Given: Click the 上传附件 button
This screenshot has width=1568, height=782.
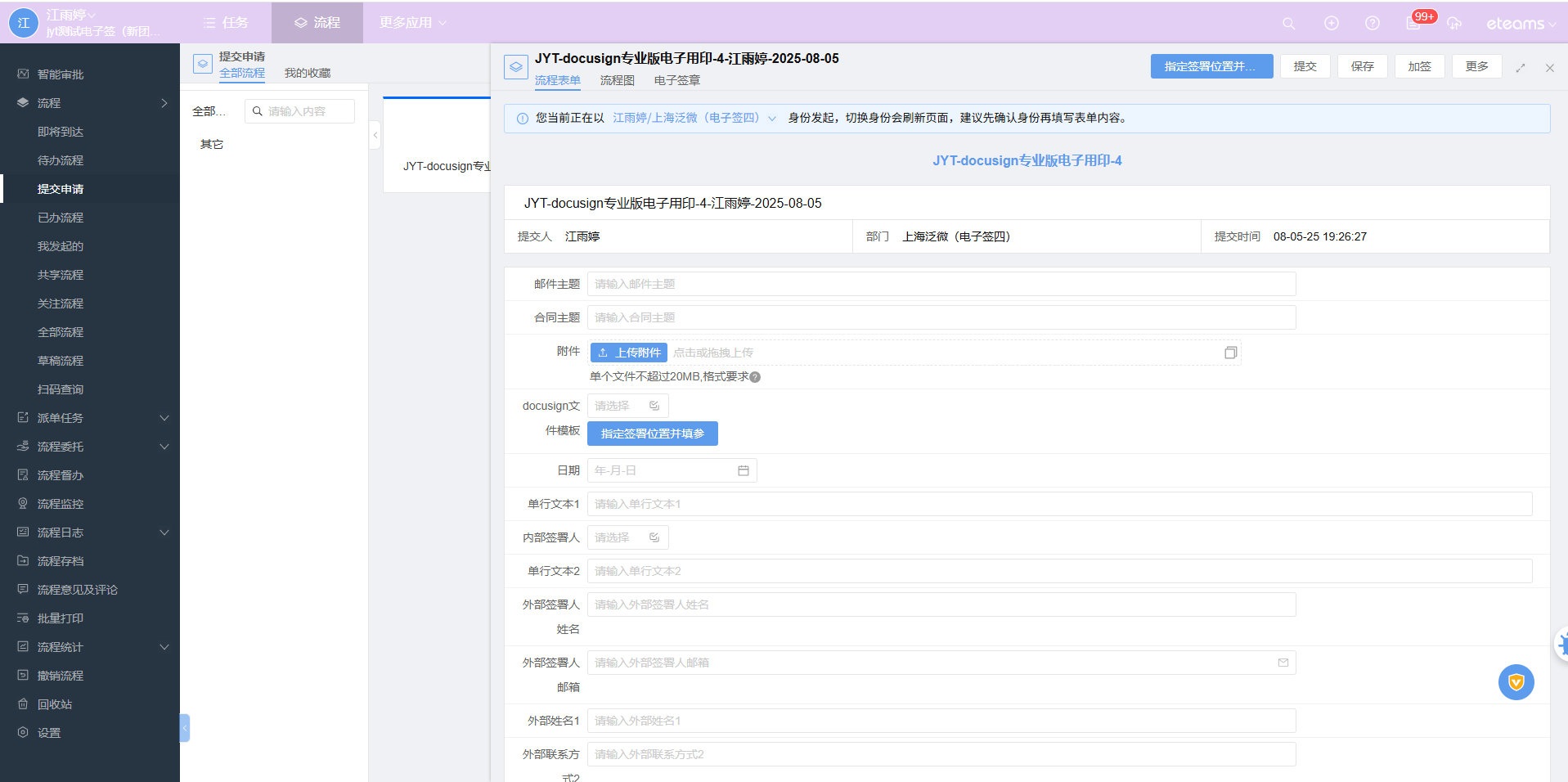Looking at the screenshot, I should pyautogui.click(x=628, y=353).
